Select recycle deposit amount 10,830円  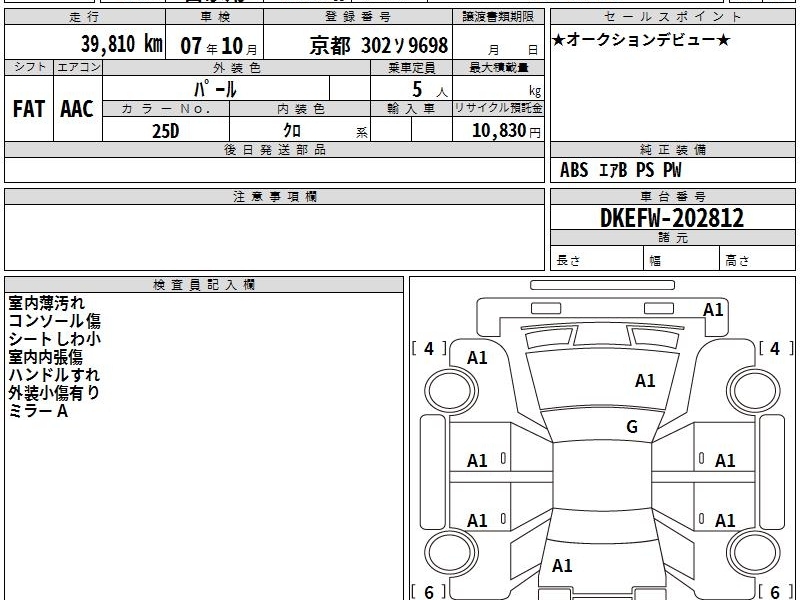[x=506, y=131]
